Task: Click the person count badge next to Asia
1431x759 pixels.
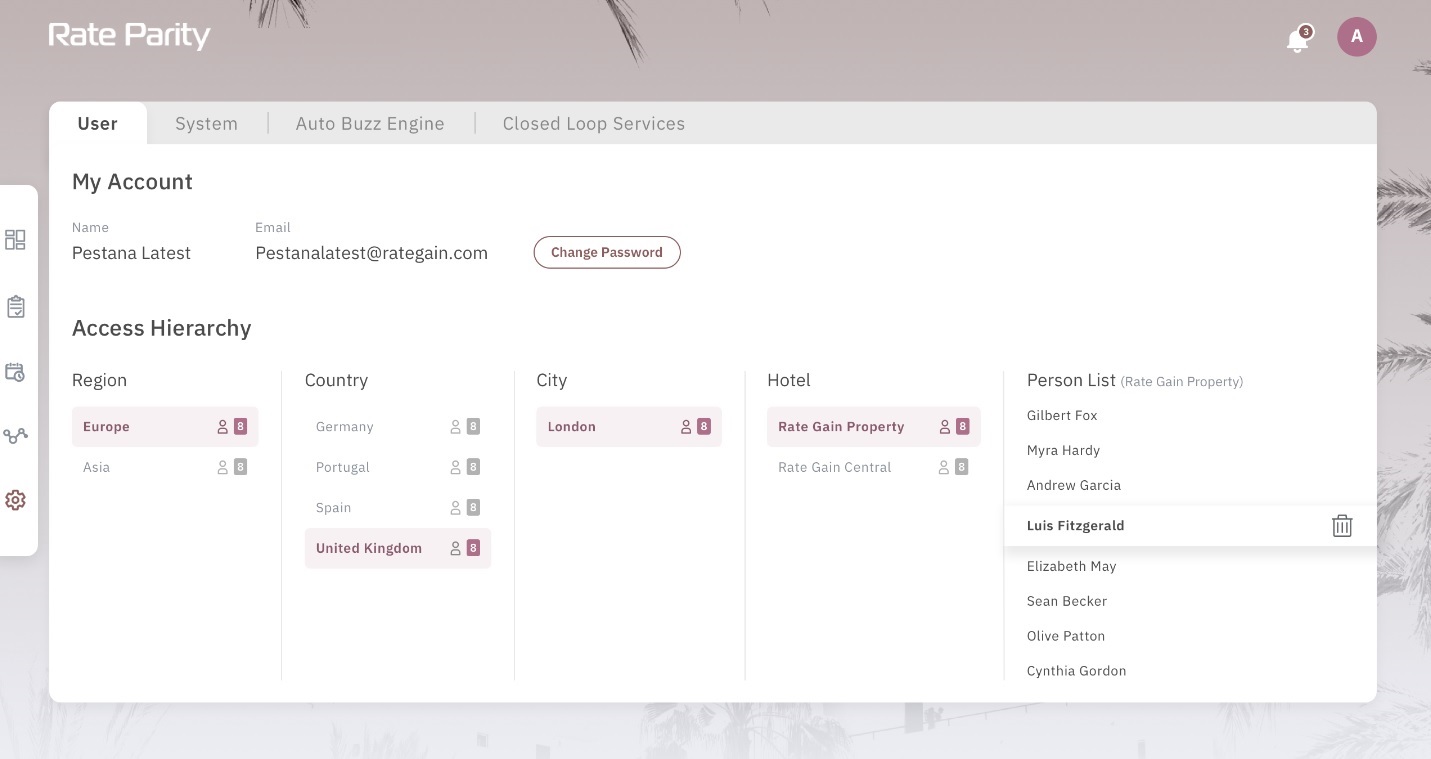Action: pyautogui.click(x=240, y=467)
